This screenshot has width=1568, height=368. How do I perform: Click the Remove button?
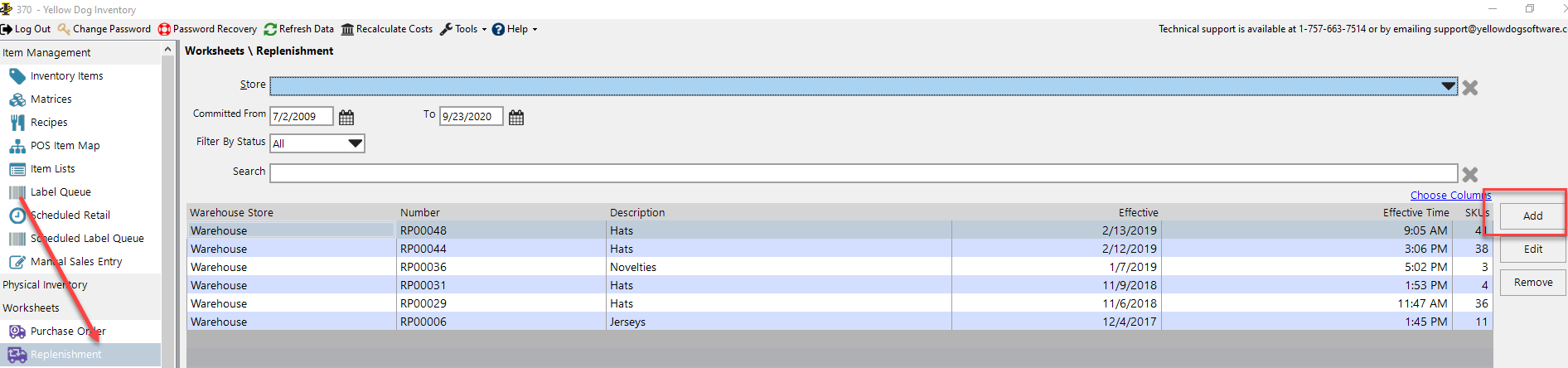point(1533,283)
